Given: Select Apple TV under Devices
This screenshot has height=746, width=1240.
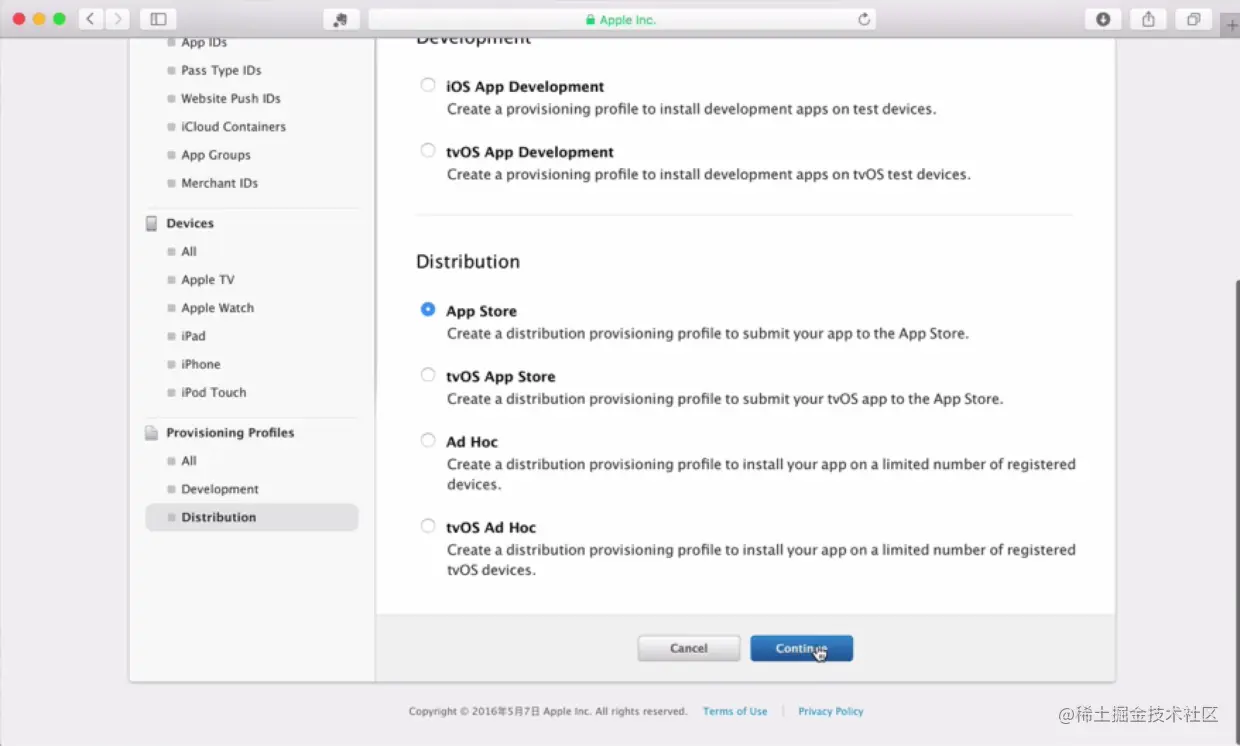Looking at the screenshot, I should click(208, 279).
